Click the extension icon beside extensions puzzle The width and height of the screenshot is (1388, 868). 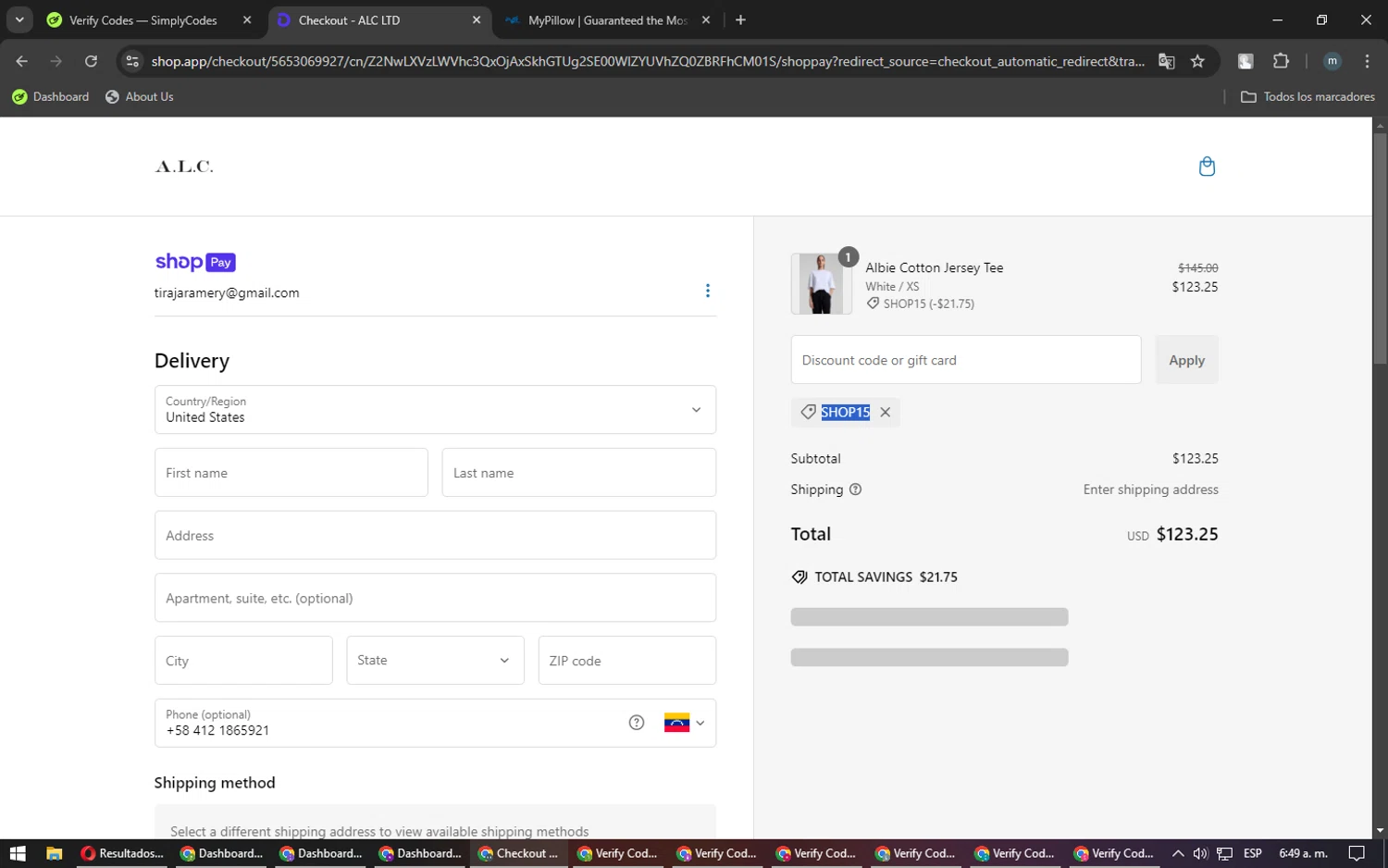(1246, 61)
